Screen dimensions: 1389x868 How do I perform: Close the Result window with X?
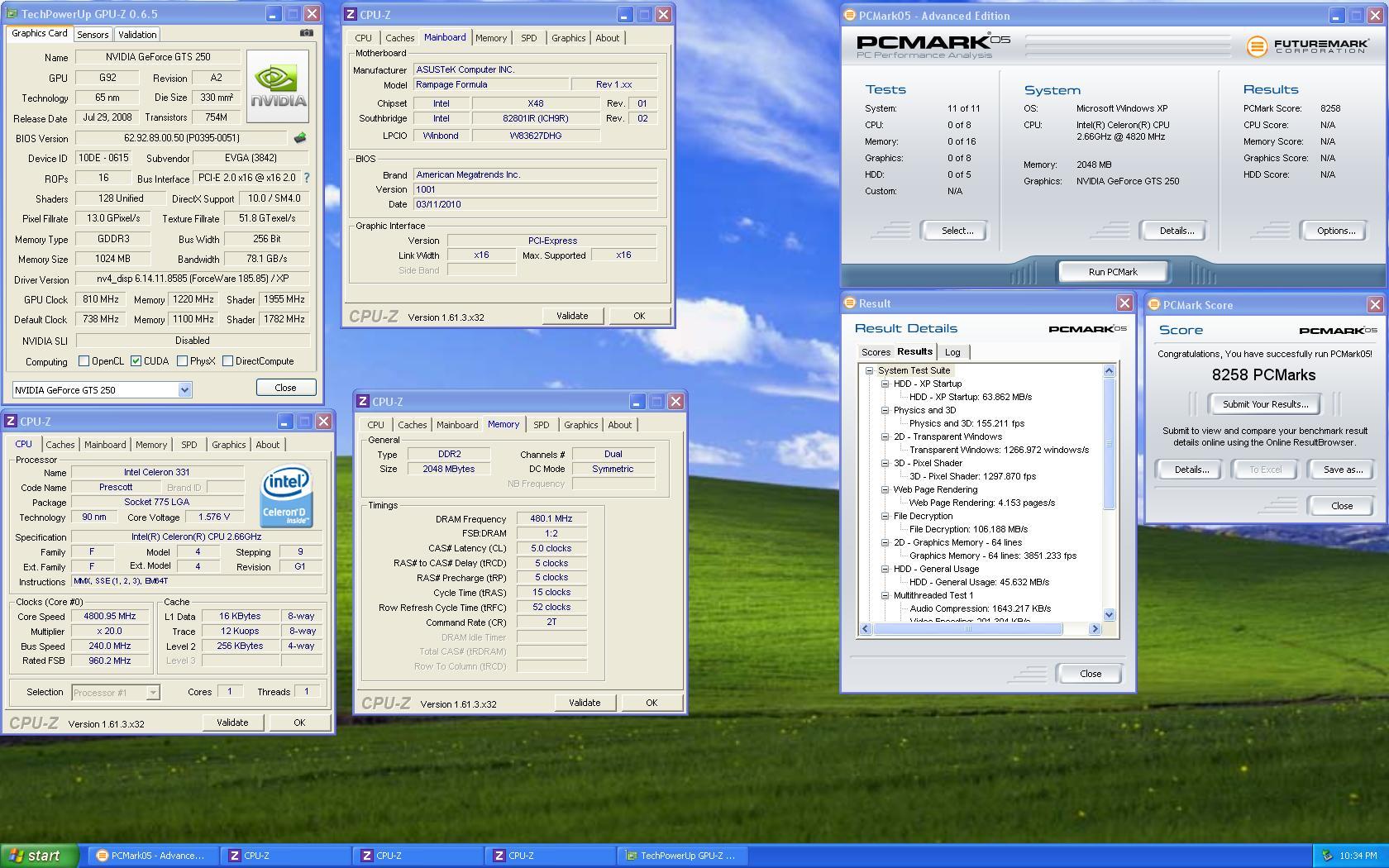coord(1124,303)
